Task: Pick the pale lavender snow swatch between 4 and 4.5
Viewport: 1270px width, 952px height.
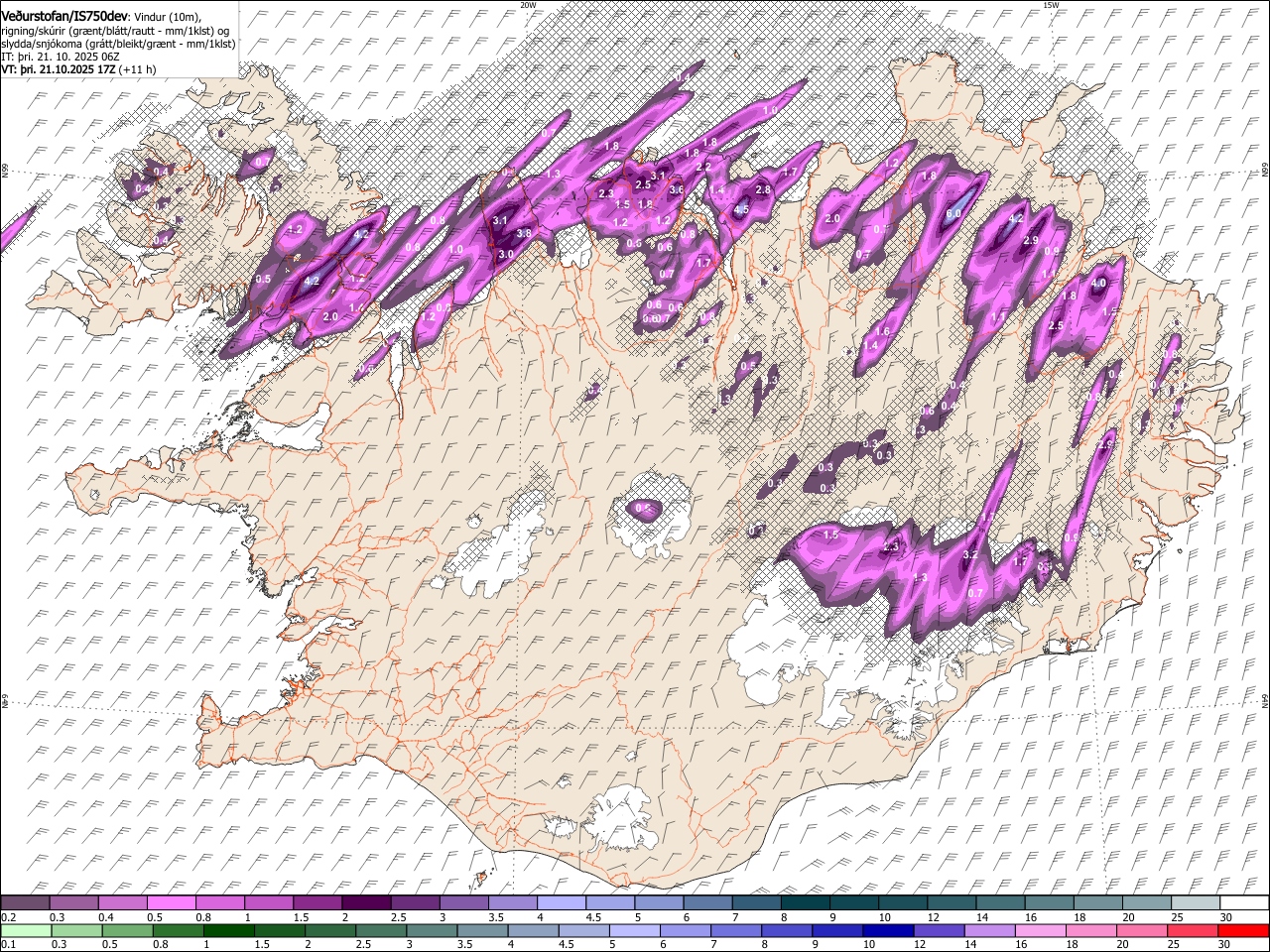Action: point(561,903)
